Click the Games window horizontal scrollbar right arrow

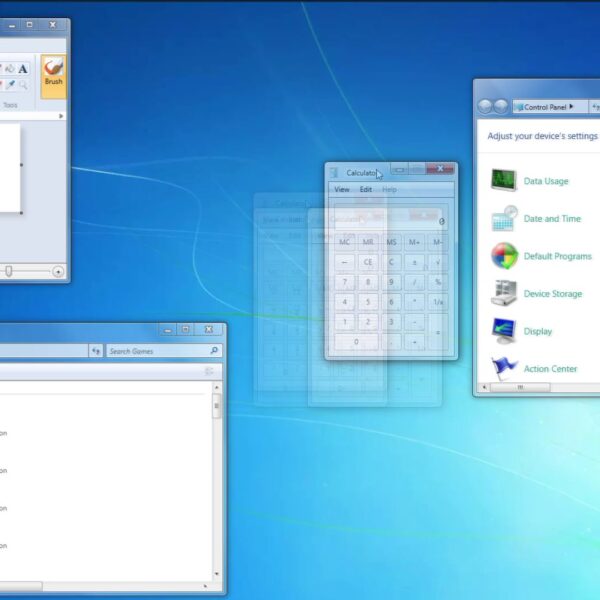(205, 586)
